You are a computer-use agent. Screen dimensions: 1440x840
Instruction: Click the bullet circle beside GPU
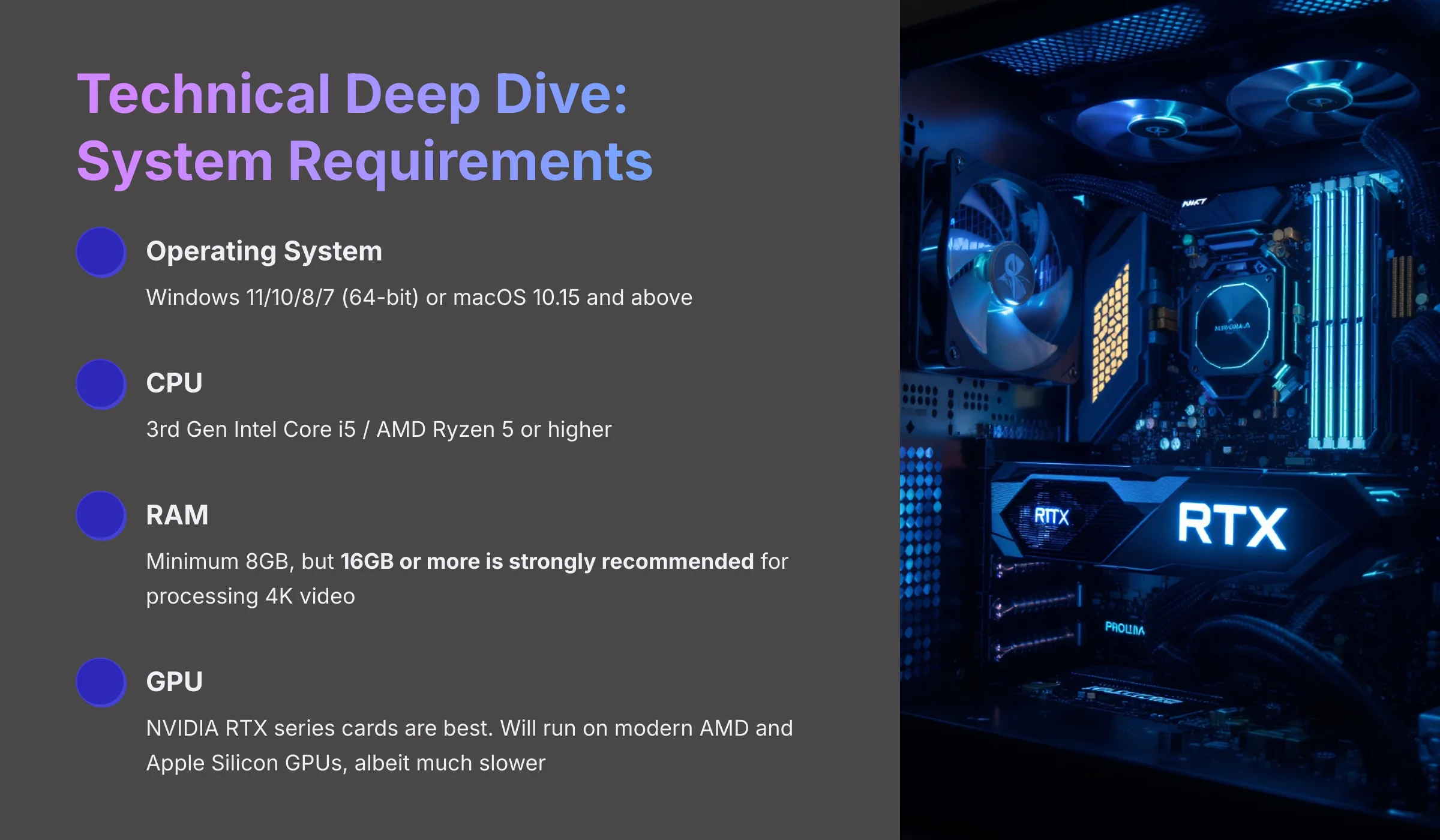[101, 683]
